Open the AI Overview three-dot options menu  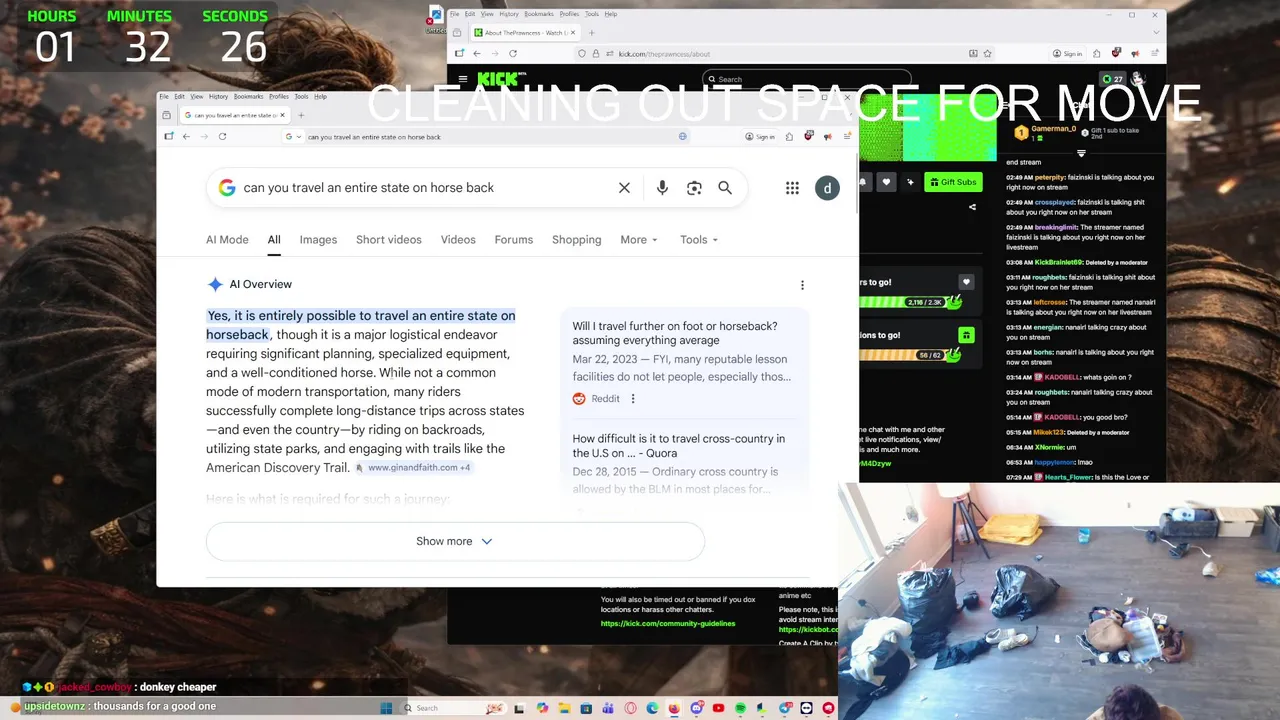[802, 285]
